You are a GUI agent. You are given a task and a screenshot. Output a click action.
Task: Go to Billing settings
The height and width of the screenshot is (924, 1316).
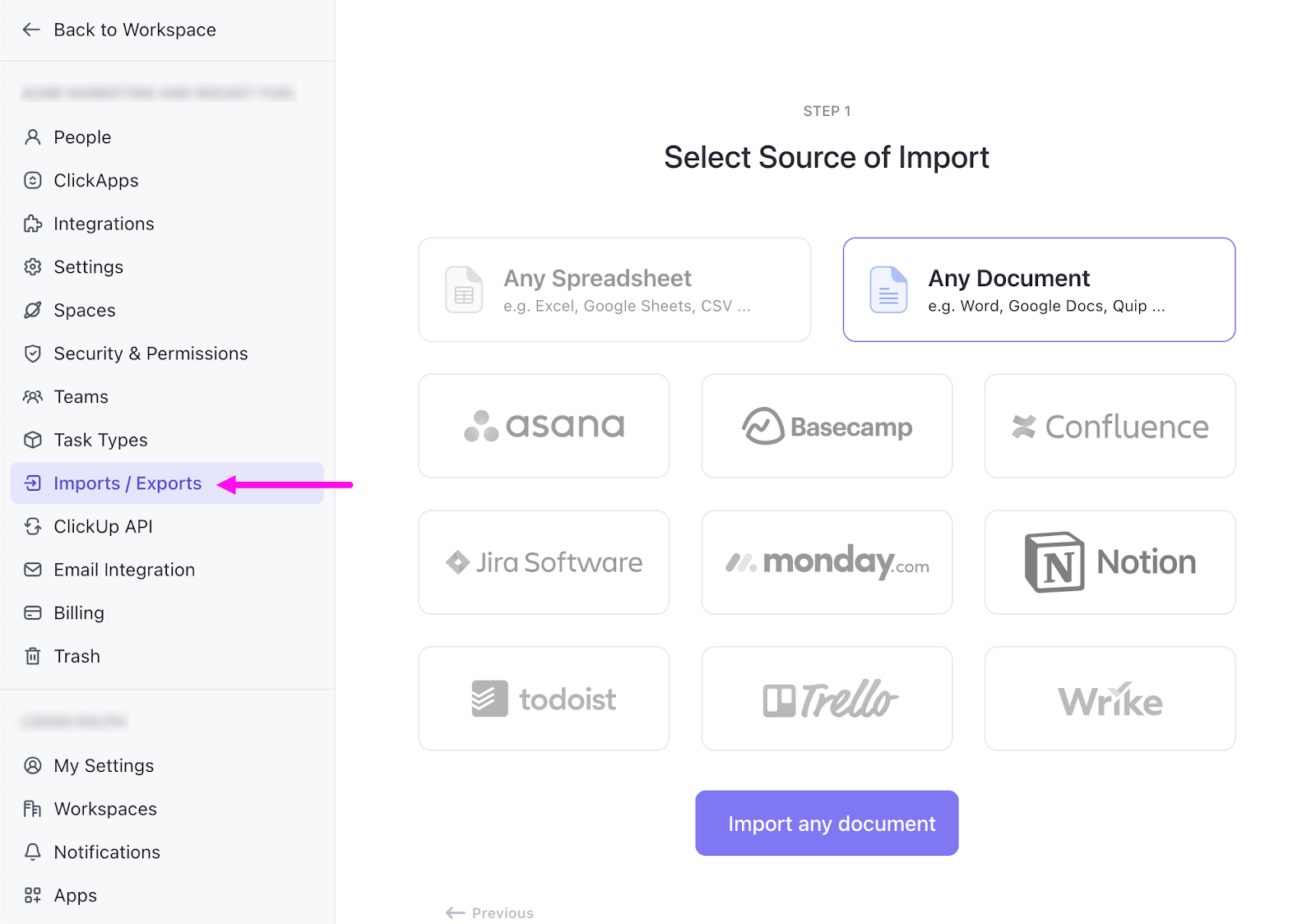79,613
